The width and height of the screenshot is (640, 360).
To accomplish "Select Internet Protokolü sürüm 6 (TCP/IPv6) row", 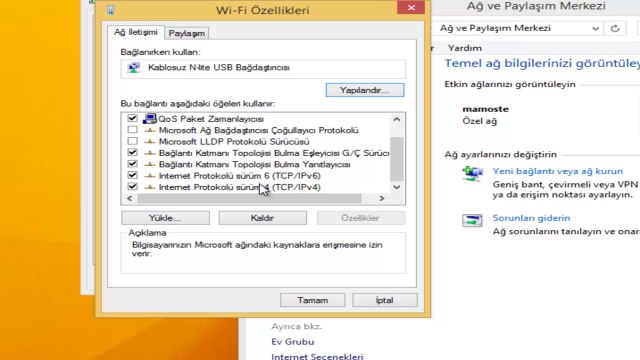I will (x=240, y=176).
